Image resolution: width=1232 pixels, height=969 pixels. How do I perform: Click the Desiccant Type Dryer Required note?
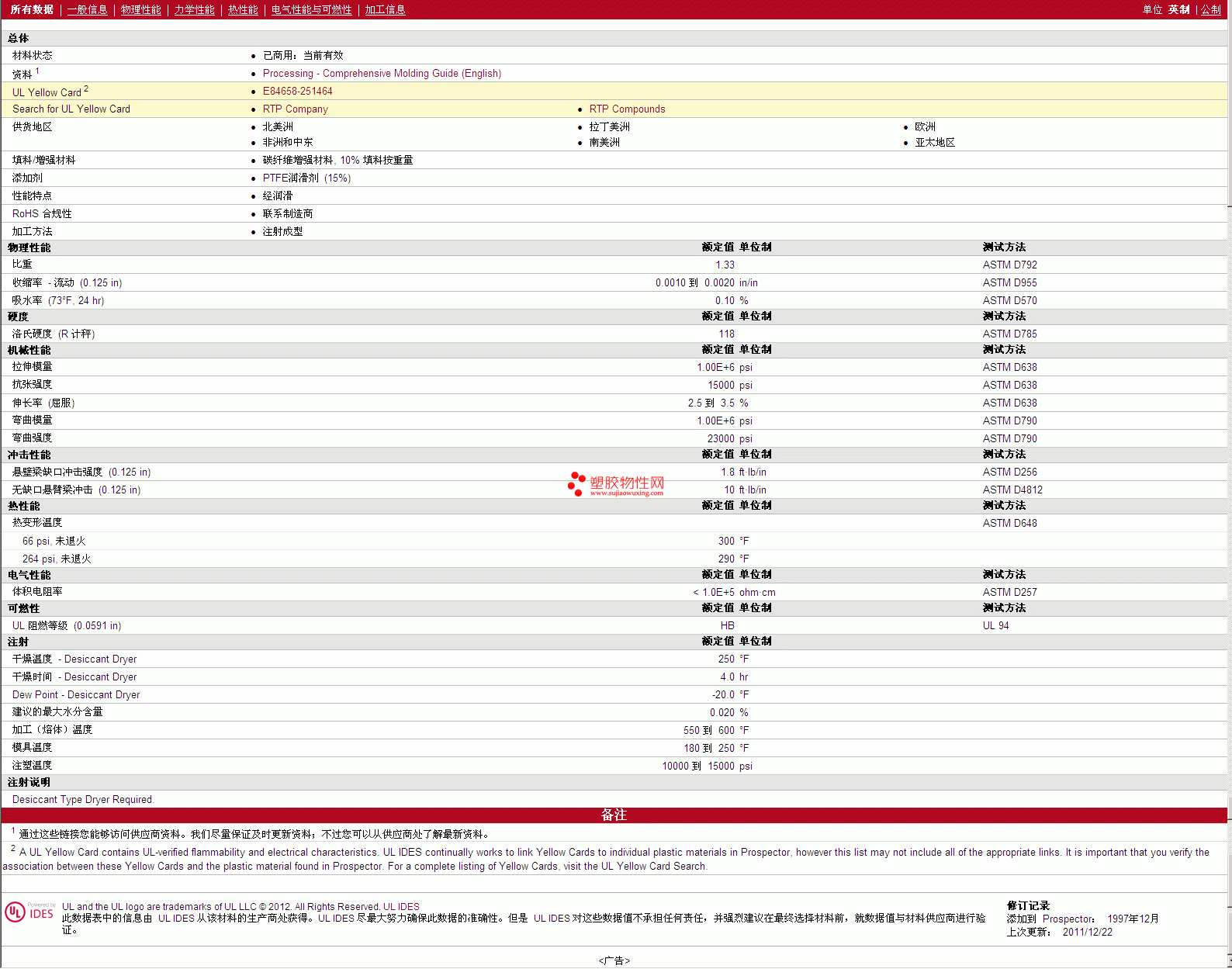click(83, 799)
